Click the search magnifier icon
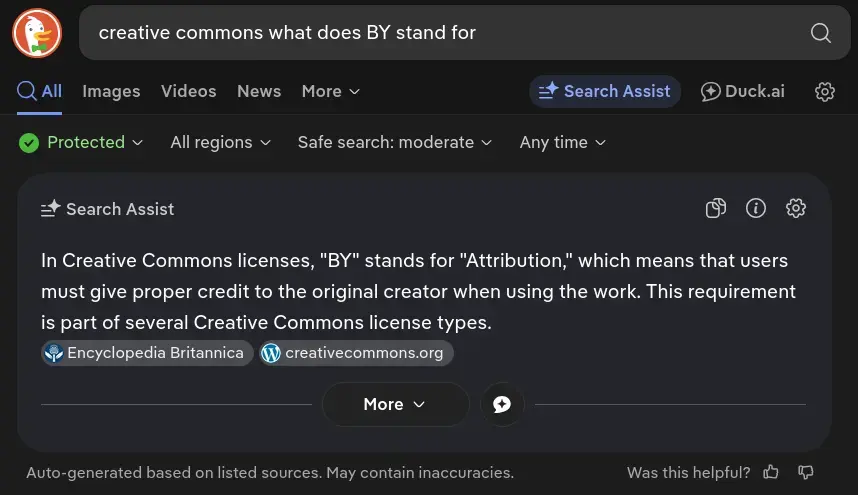This screenshot has width=858, height=495. (x=821, y=33)
